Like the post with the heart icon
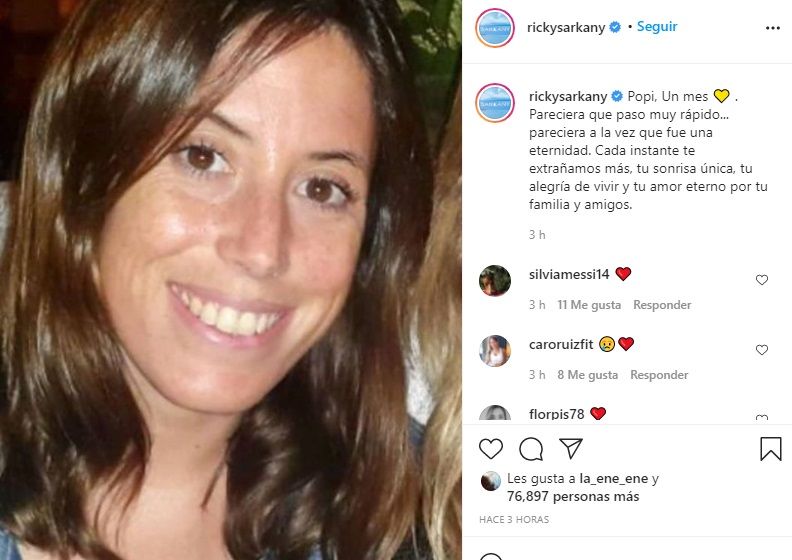792x560 pixels. coord(490,449)
